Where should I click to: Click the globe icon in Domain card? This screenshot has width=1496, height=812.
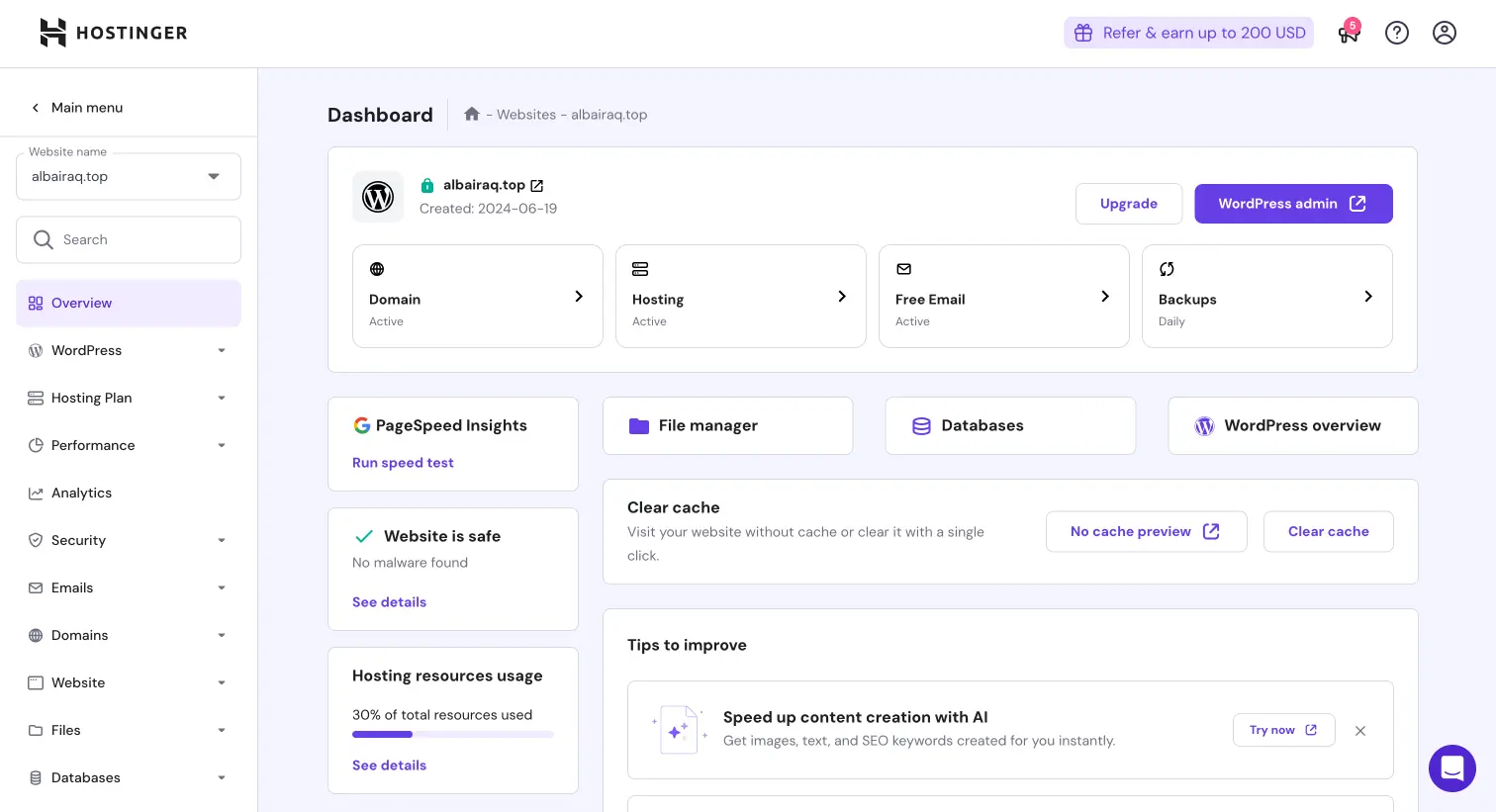377,269
